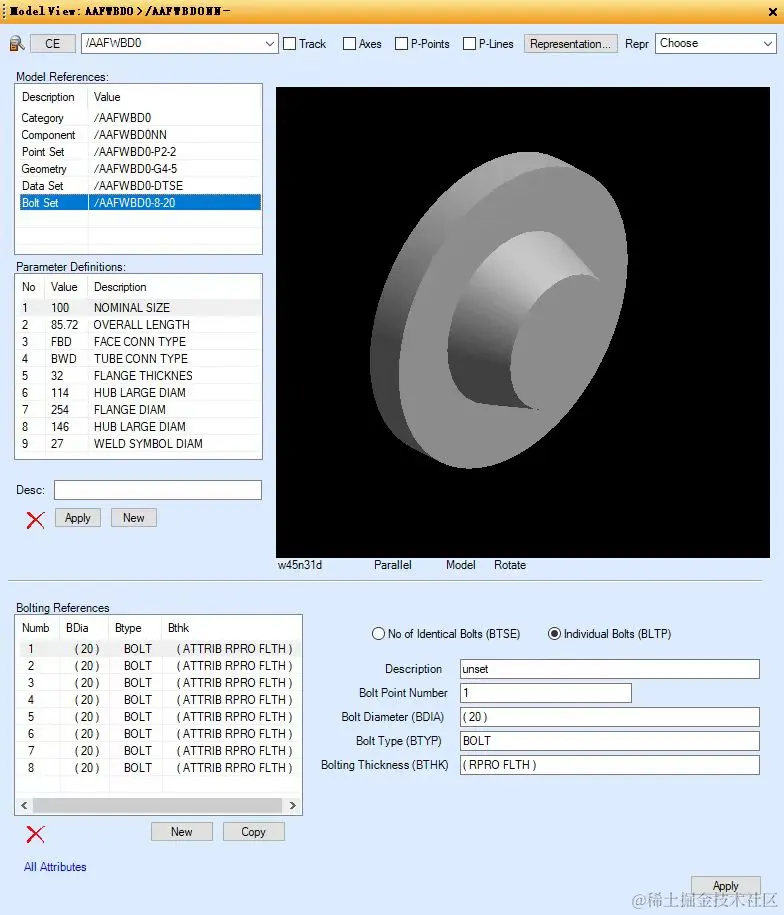Click New under Bolting References
784x915 pixels.
[181, 832]
